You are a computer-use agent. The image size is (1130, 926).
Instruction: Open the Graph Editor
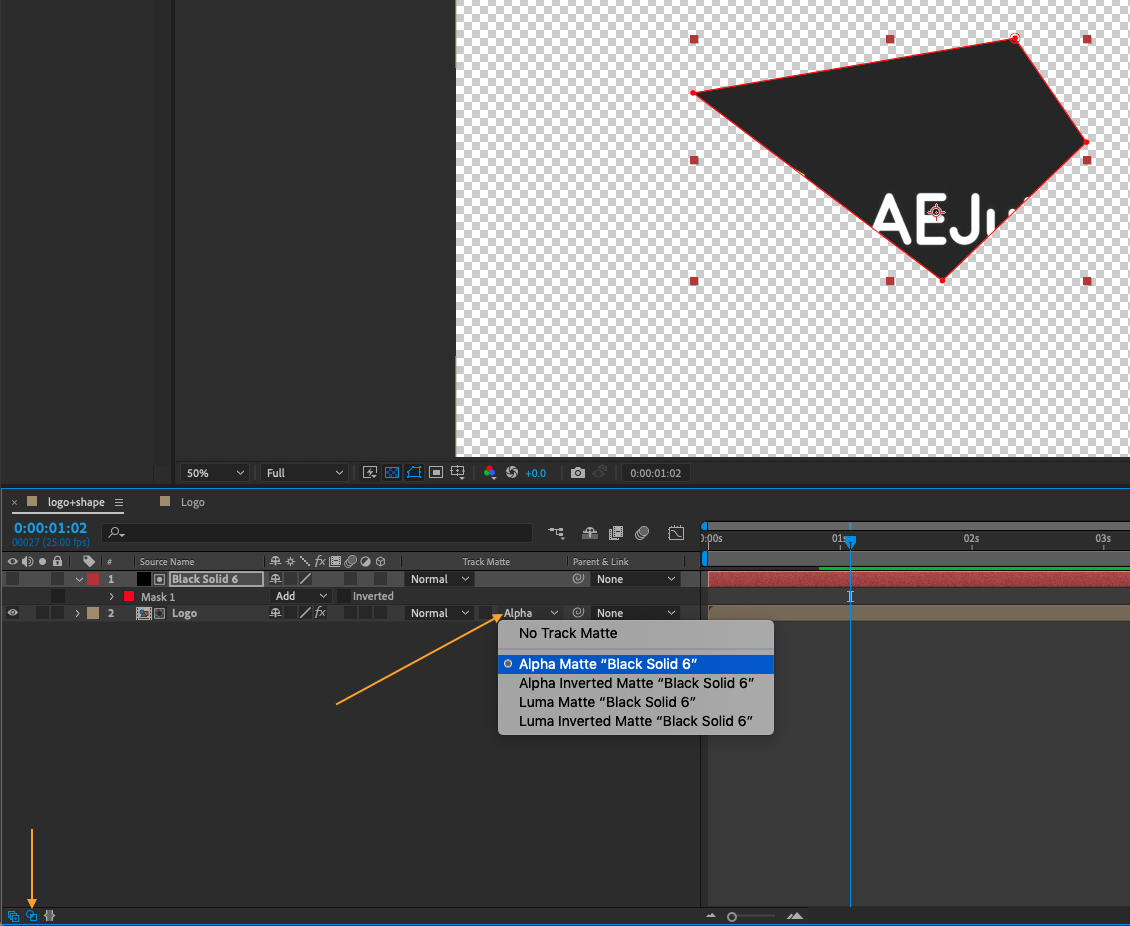pyautogui.click(x=676, y=533)
